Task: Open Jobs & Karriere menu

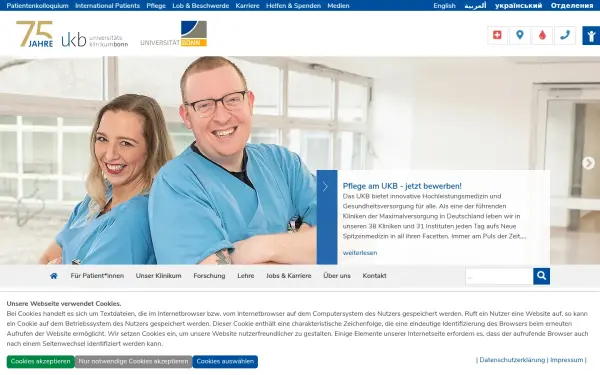Action: (289, 276)
